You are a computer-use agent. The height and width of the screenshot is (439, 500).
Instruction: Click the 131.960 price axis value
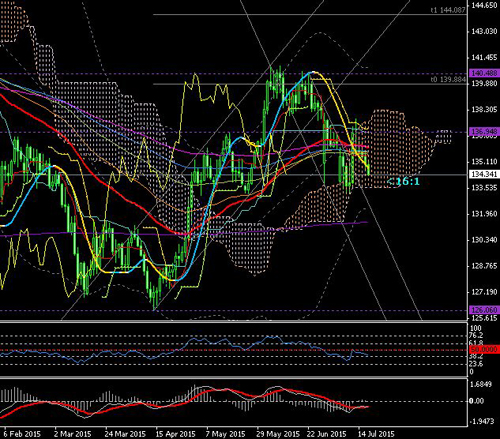point(484,214)
